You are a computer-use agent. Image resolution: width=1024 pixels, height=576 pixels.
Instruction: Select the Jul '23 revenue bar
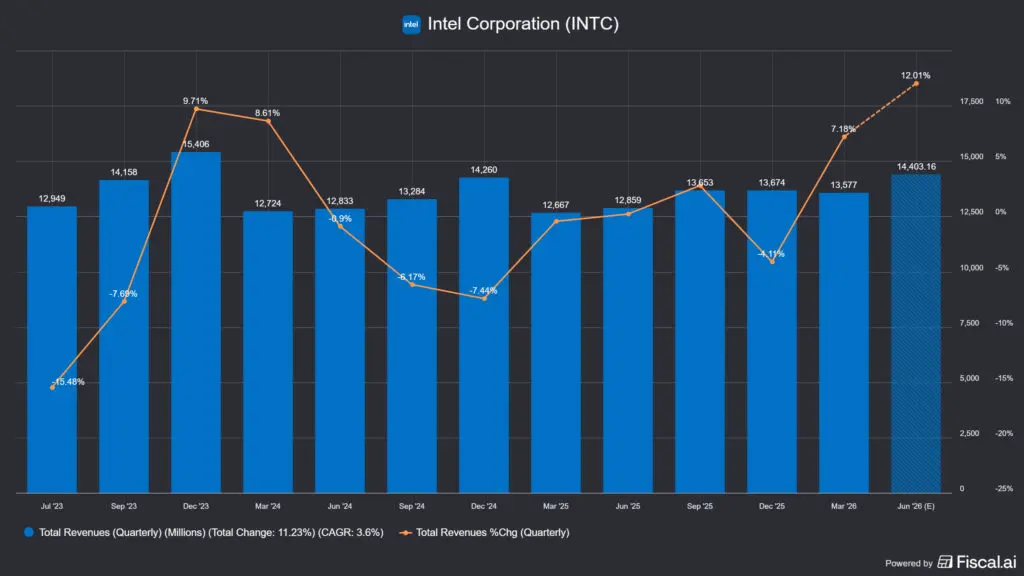tap(52, 349)
